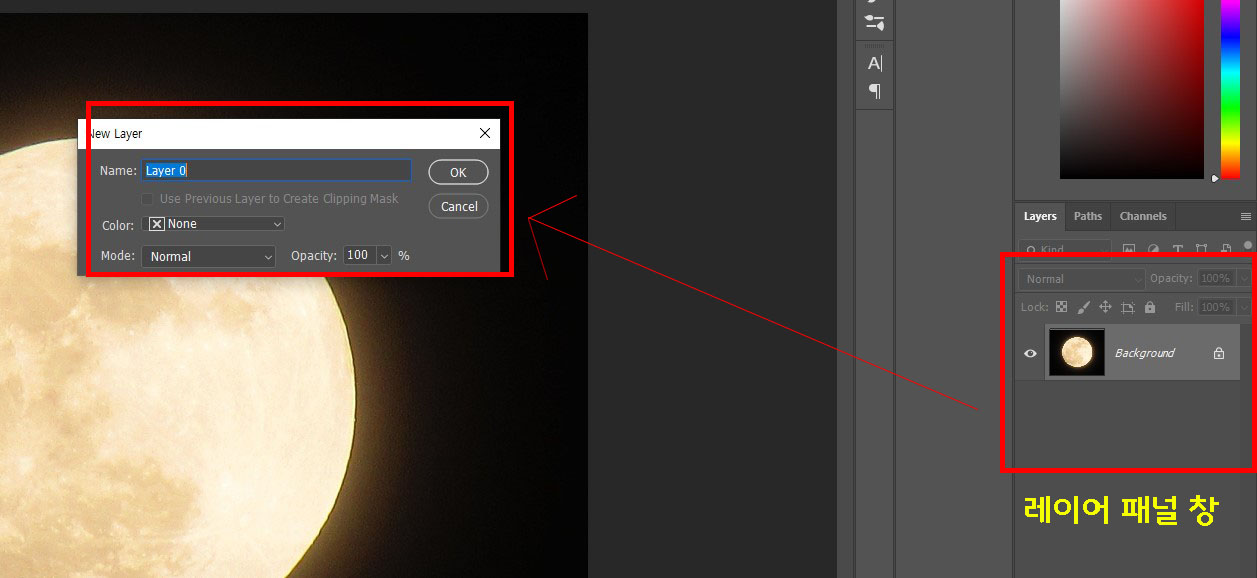Open the Mode dropdown in New Layer dialog

pyautogui.click(x=208, y=256)
